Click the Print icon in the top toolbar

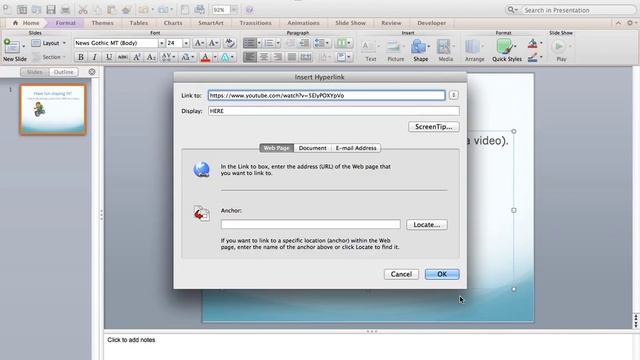[65, 10]
